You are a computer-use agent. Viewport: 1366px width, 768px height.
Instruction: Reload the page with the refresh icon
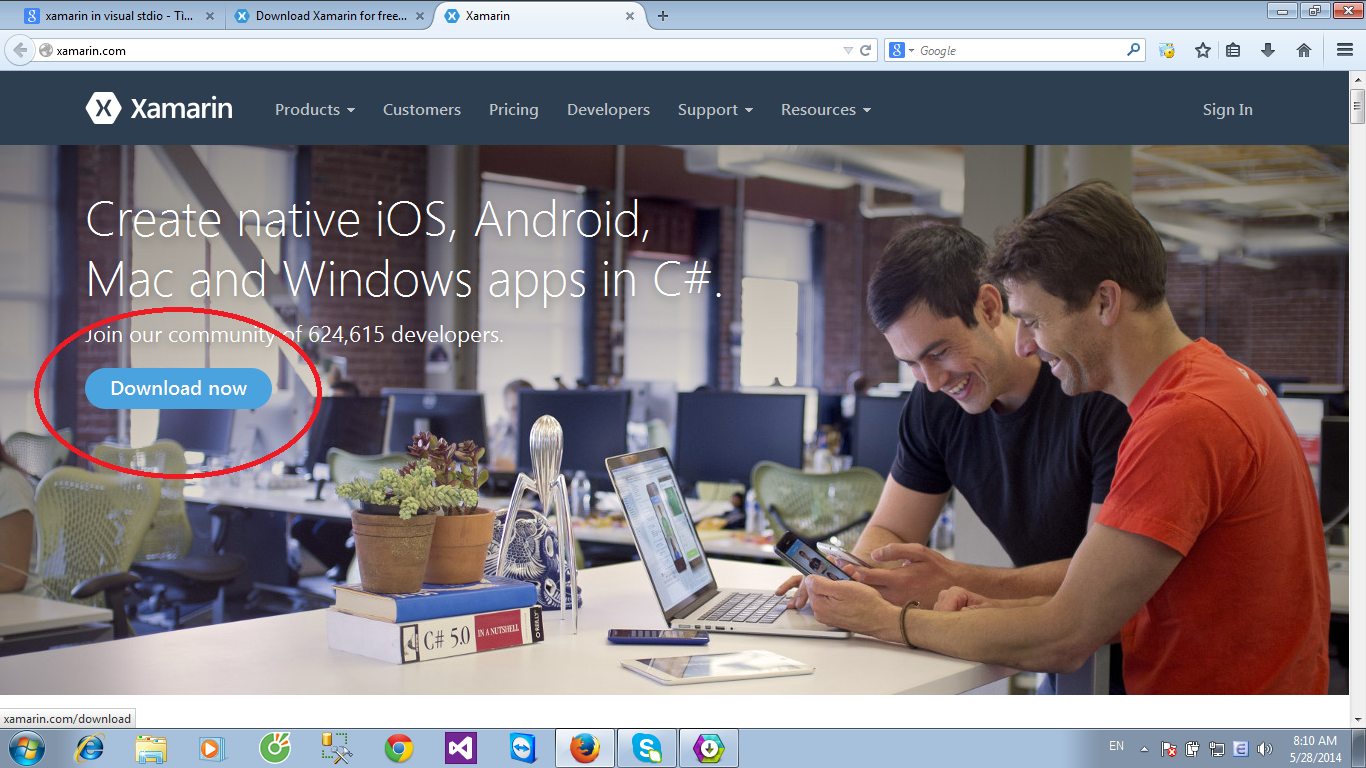[866, 50]
